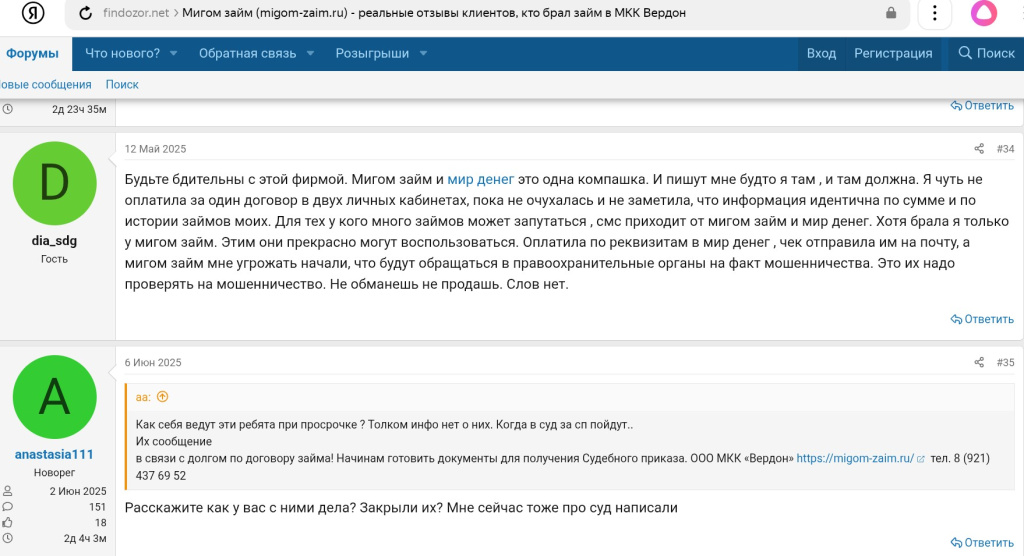
Task: Open the migom-zaim.ru link in quote
Action: pos(855,458)
